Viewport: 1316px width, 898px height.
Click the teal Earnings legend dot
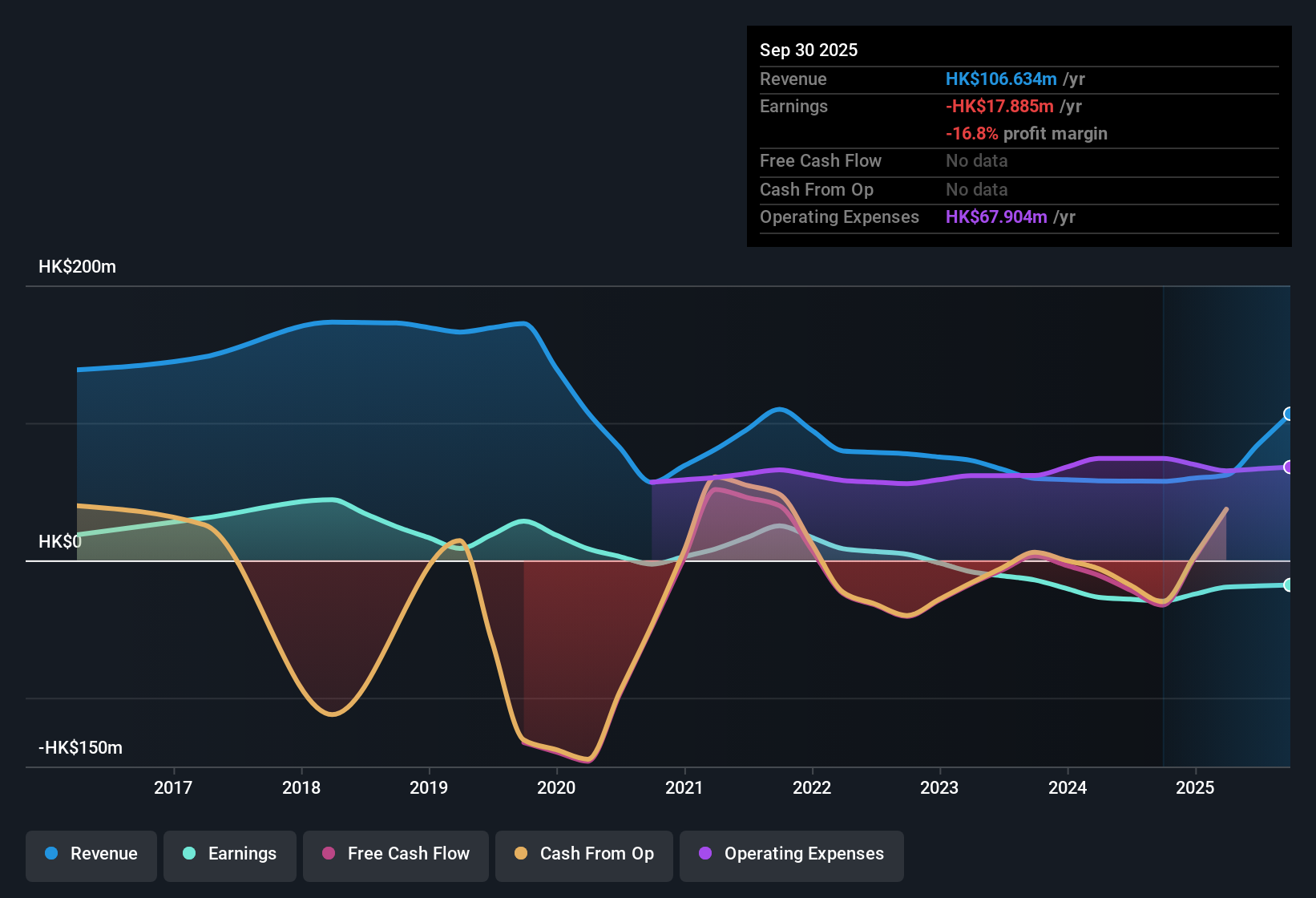pyautogui.click(x=189, y=854)
